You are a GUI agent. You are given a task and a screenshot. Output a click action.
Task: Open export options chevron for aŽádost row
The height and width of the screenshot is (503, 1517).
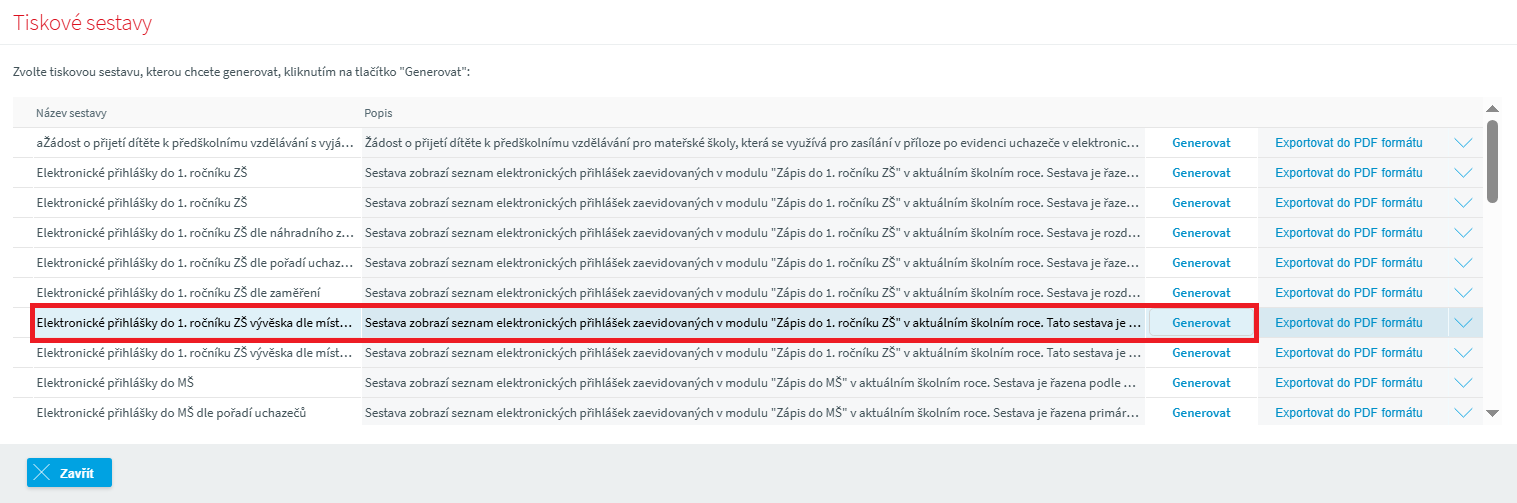tap(1464, 143)
